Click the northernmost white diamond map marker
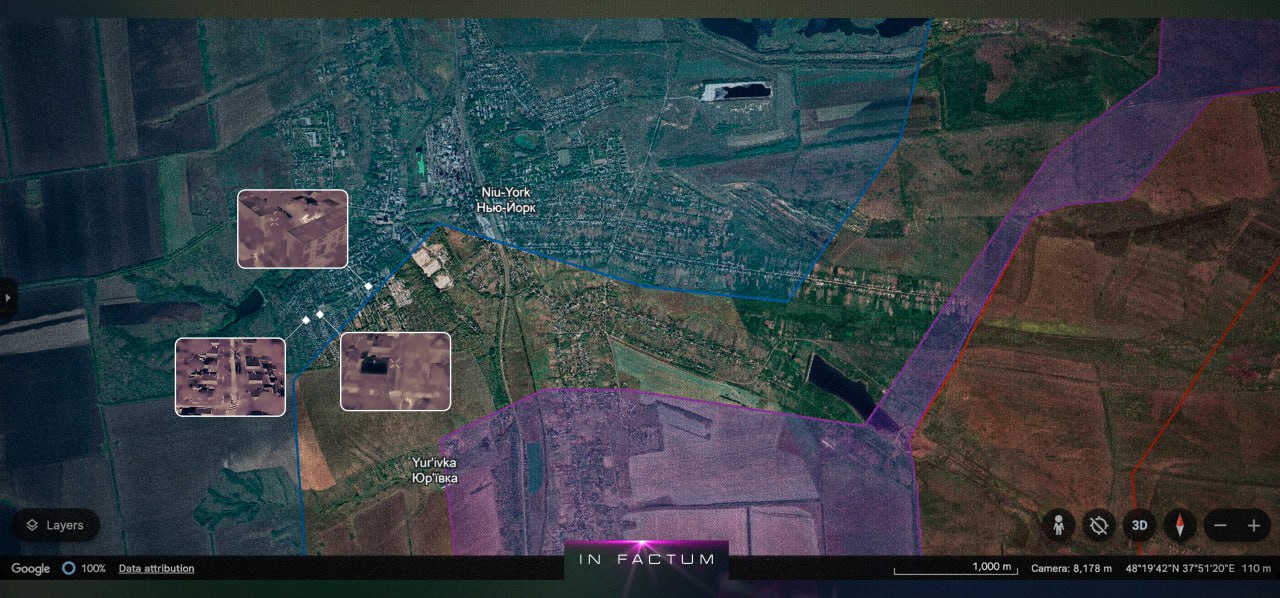Screen dimensions: 1280x598 (368, 286)
